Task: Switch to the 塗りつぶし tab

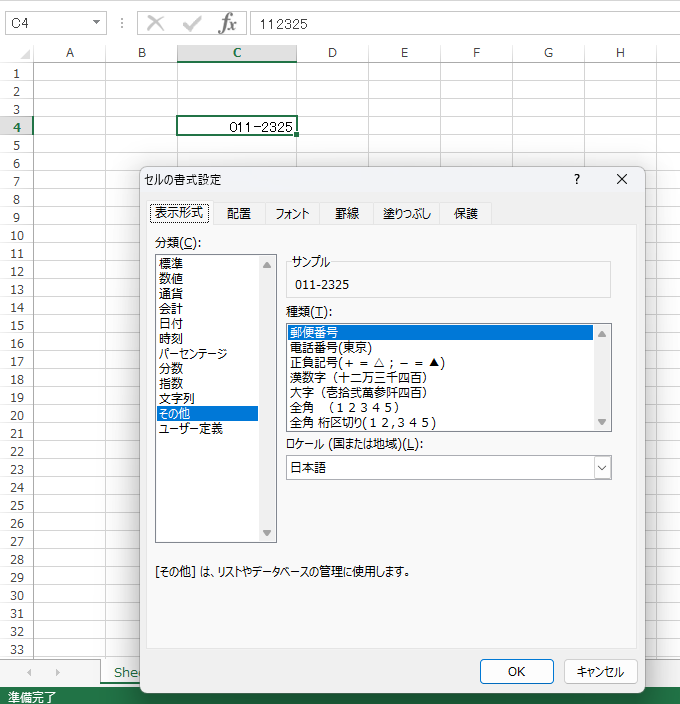Action: [x=407, y=213]
